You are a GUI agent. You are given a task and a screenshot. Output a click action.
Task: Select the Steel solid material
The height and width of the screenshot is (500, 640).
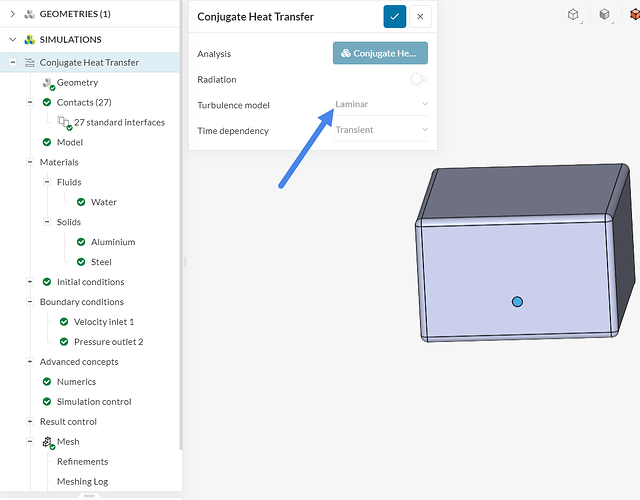click(101, 262)
